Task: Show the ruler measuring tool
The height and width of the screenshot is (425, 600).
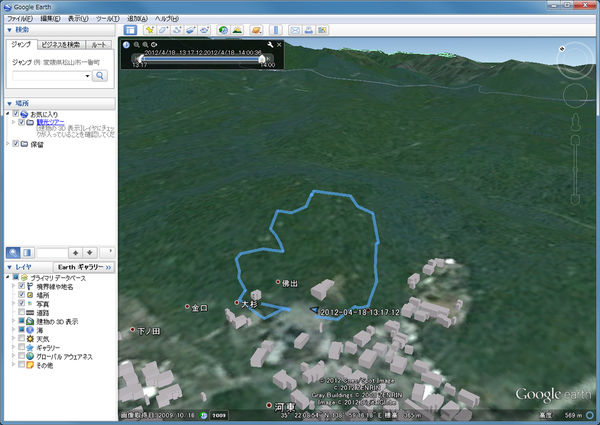Action: pos(276,30)
